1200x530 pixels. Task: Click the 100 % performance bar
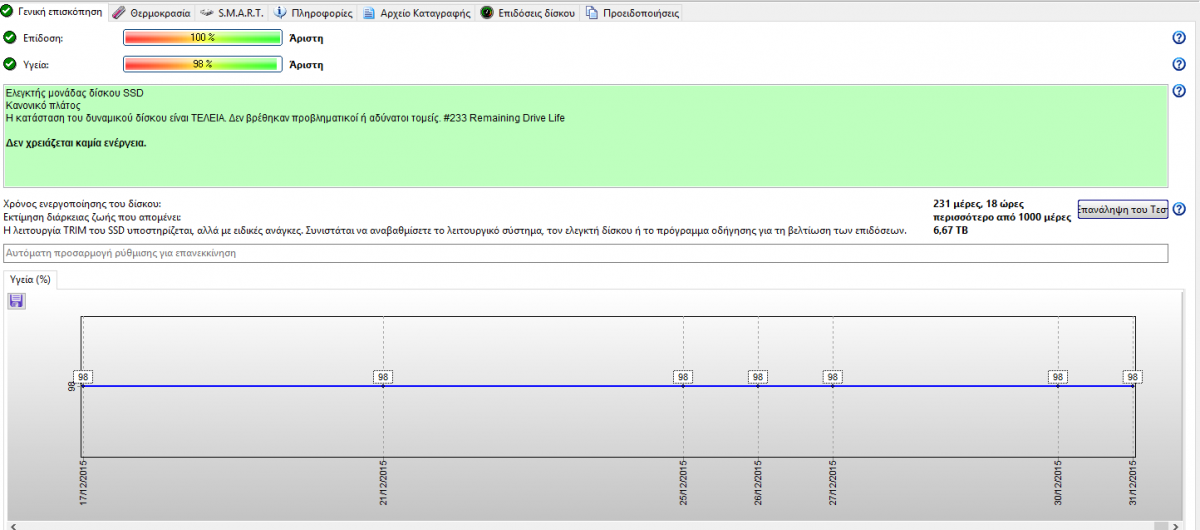tap(202, 38)
